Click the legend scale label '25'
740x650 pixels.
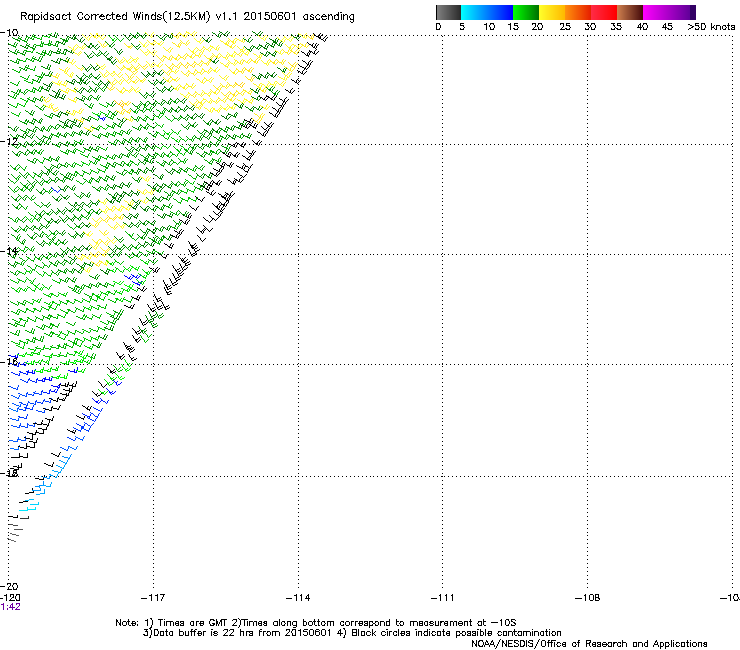tap(565, 27)
